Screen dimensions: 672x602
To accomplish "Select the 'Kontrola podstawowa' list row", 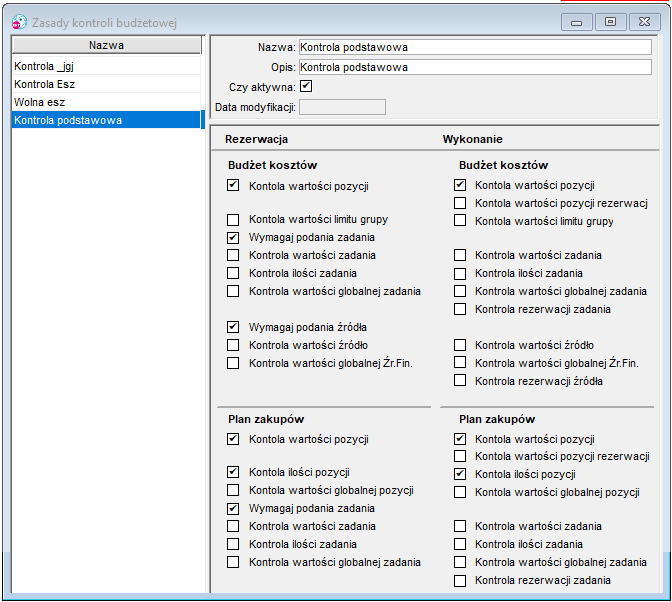I will [x=106, y=120].
